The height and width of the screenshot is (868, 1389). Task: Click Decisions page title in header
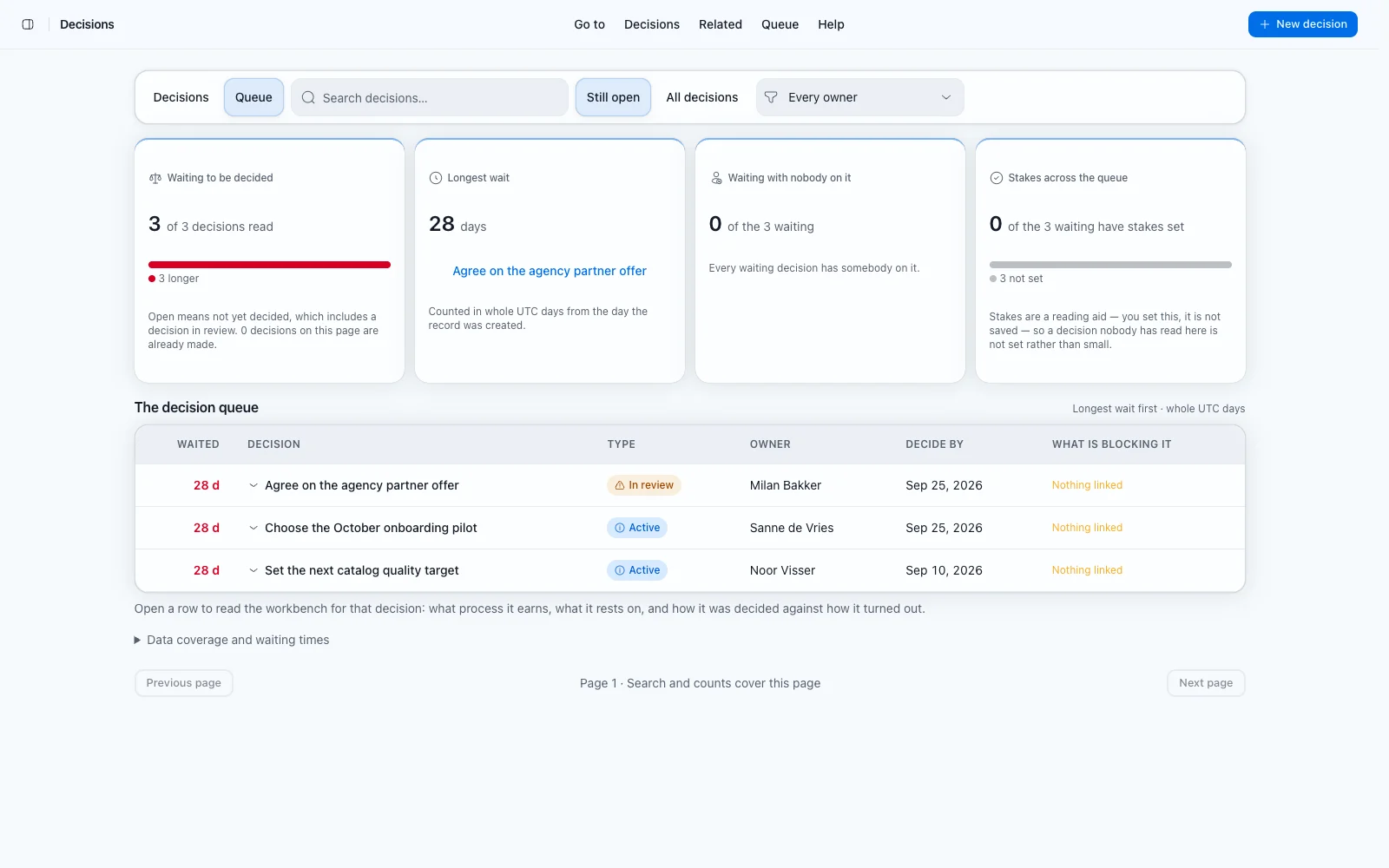[x=87, y=24]
